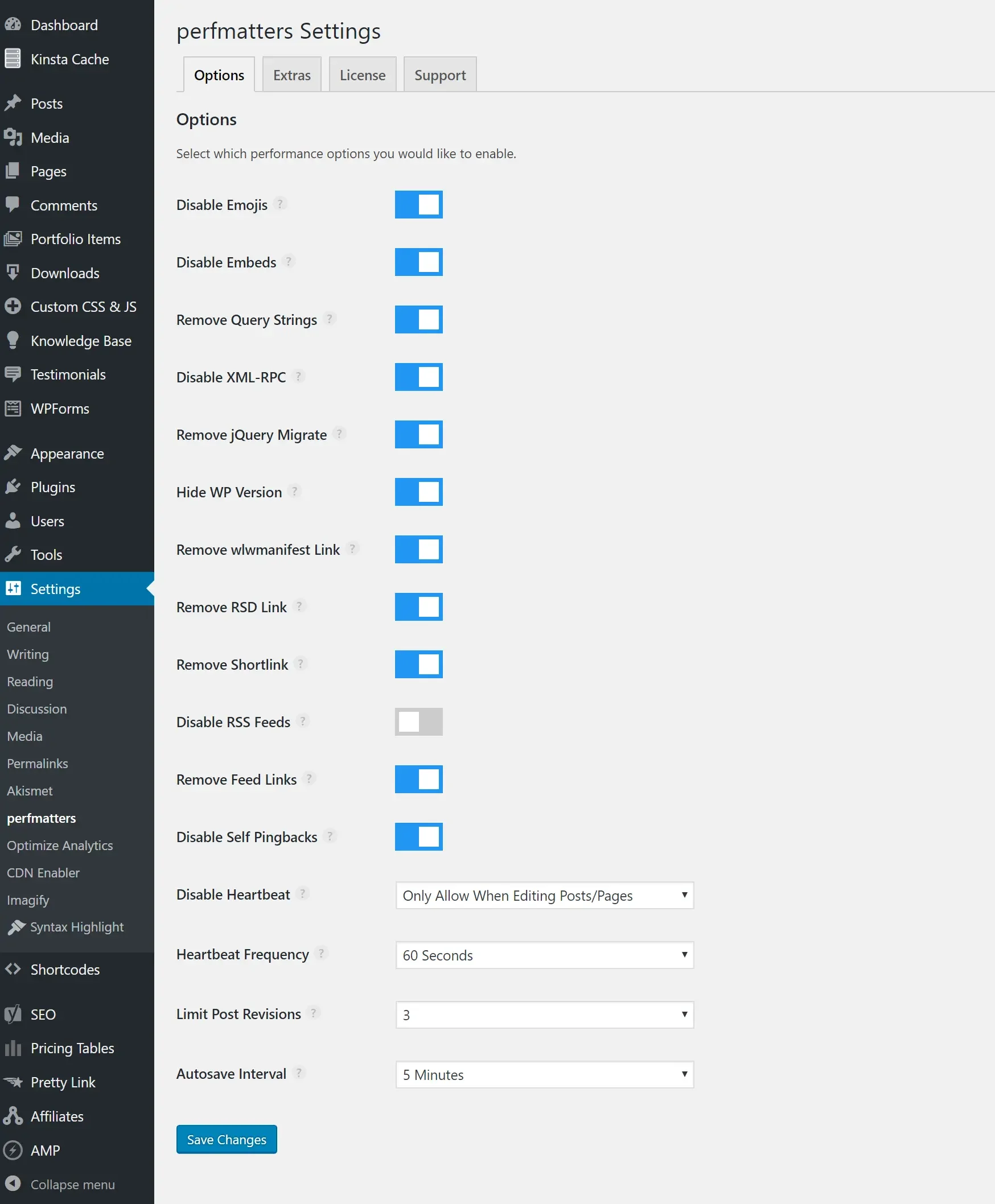
Task: Open the WPForms plugin icon
Action: pyautogui.click(x=14, y=409)
